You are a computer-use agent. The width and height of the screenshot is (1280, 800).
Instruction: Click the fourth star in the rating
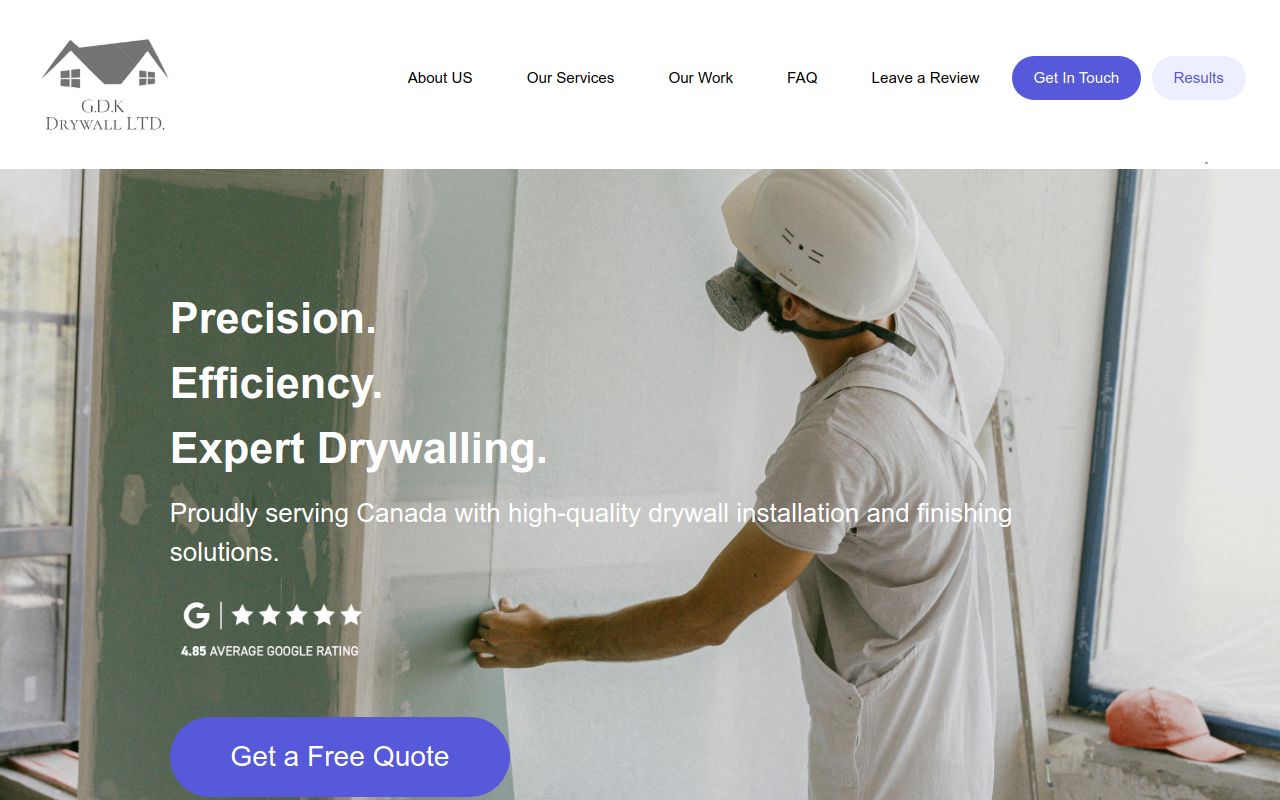[324, 615]
